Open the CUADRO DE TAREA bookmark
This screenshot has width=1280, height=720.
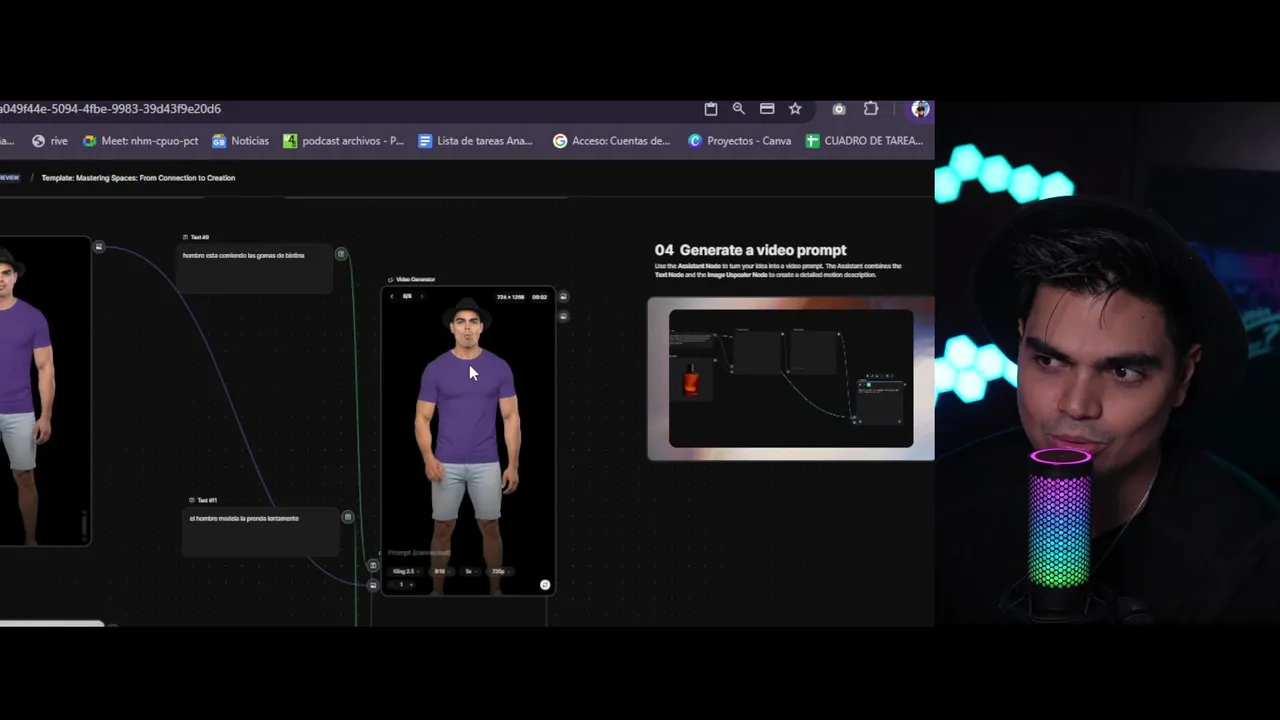tap(865, 141)
